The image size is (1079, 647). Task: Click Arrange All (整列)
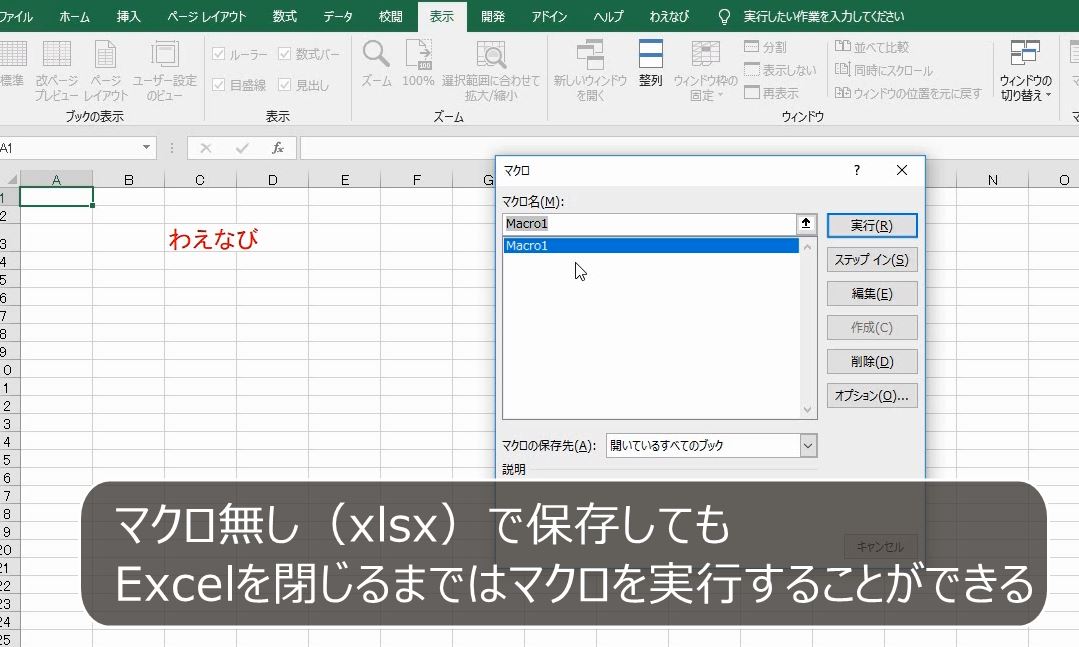[x=650, y=64]
